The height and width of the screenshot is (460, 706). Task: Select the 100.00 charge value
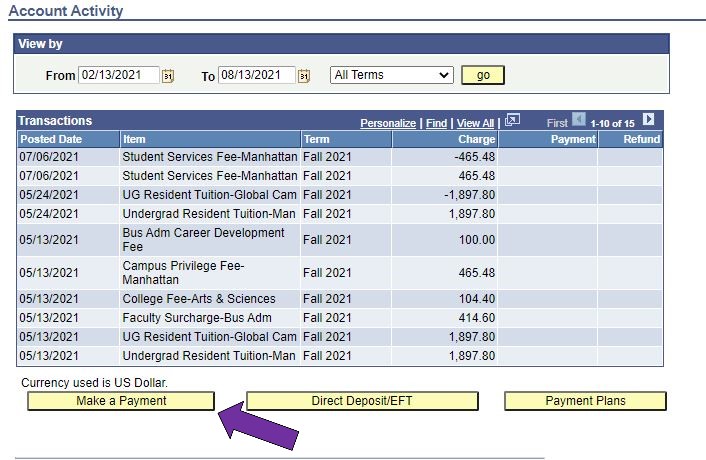(477, 240)
